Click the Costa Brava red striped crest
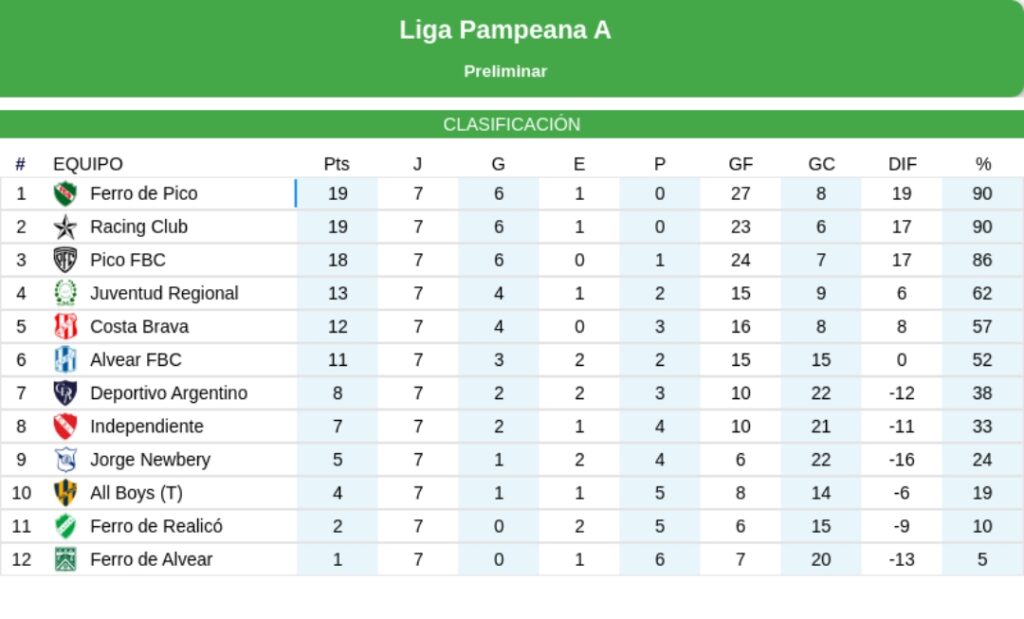The width and height of the screenshot is (1024, 619). tap(65, 326)
